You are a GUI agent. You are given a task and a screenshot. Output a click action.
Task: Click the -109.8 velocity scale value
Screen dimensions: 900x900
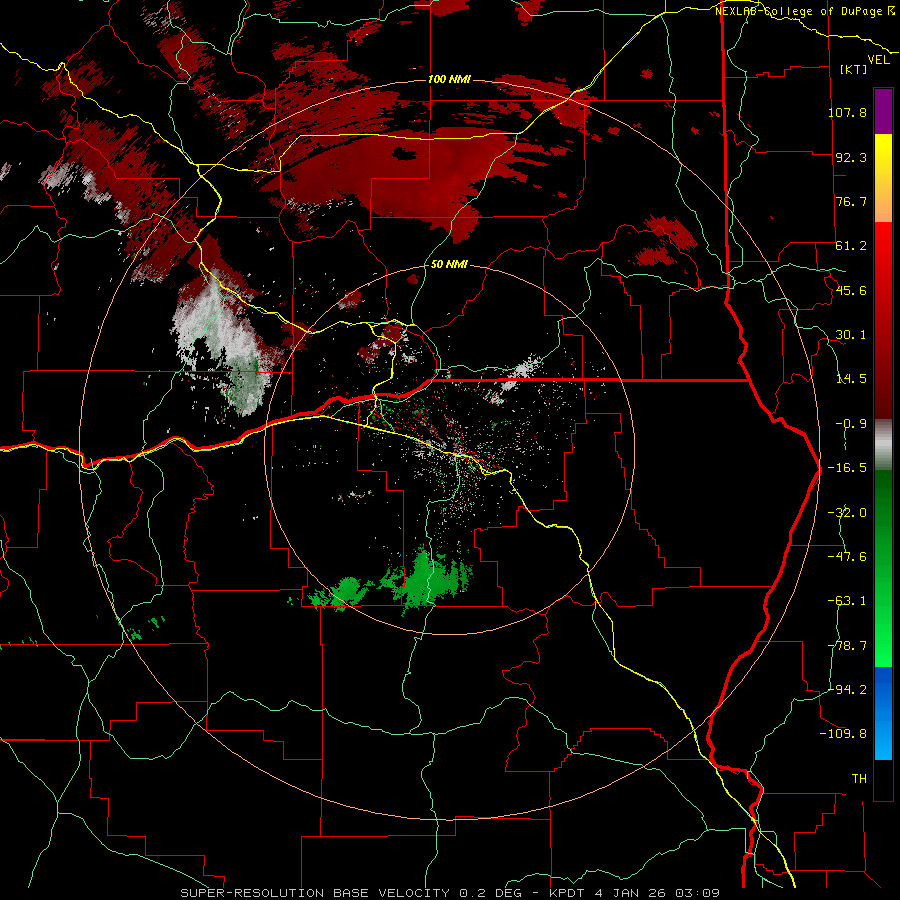(x=844, y=734)
